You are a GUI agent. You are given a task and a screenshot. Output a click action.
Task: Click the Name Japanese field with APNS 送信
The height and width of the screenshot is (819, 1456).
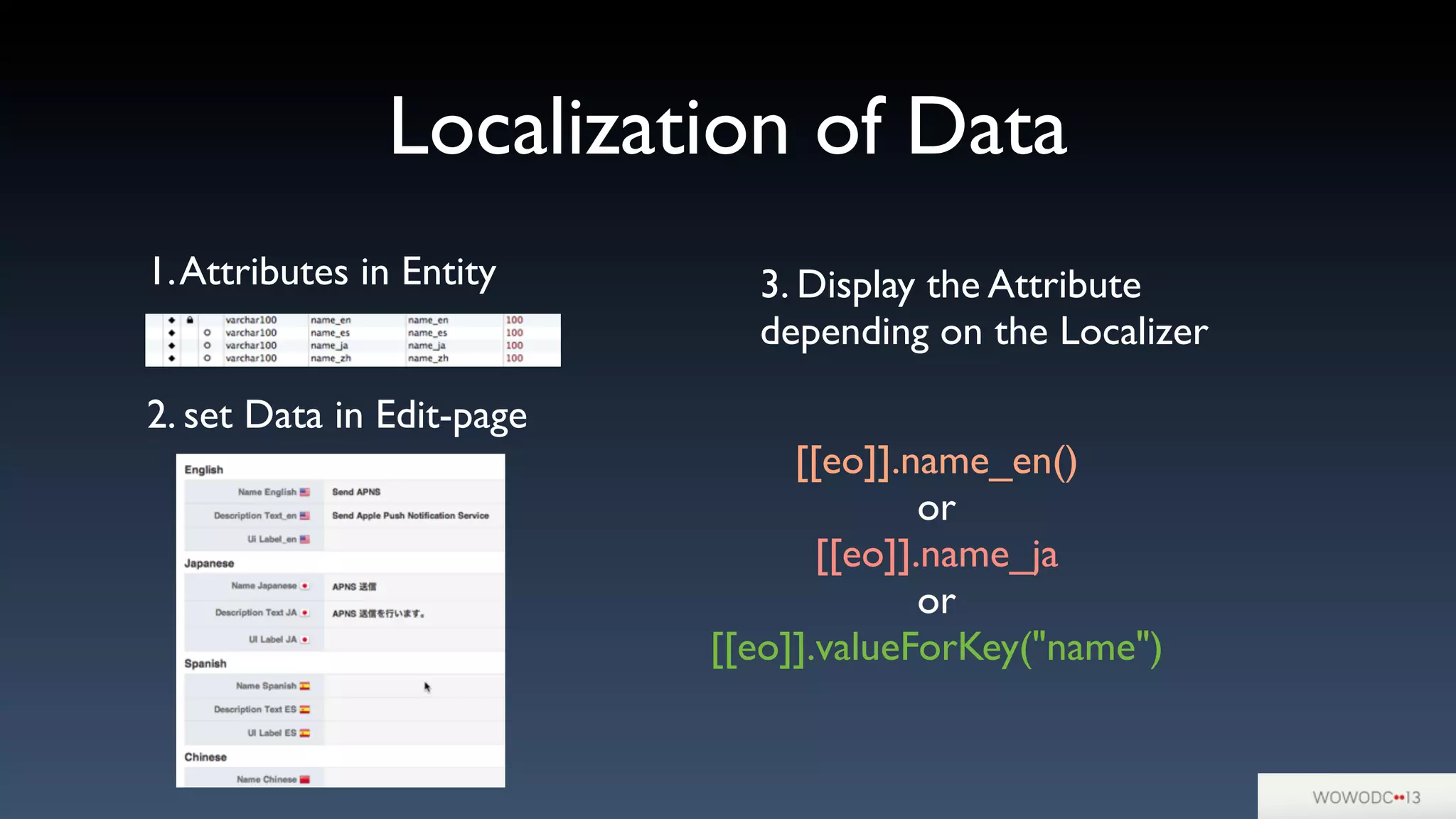pos(414,587)
